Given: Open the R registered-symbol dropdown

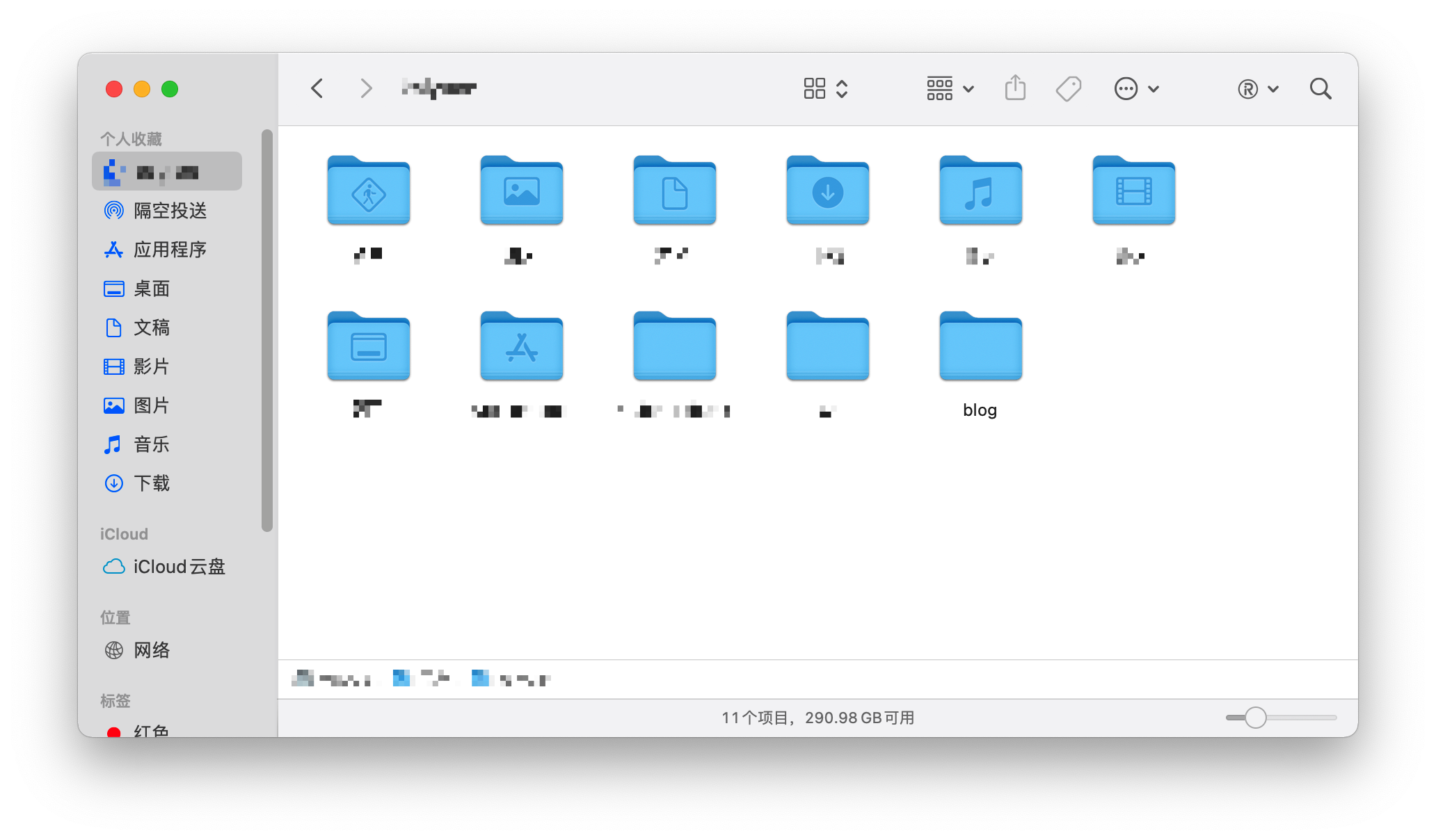Looking at the screenshot, I should point(1257,88).
